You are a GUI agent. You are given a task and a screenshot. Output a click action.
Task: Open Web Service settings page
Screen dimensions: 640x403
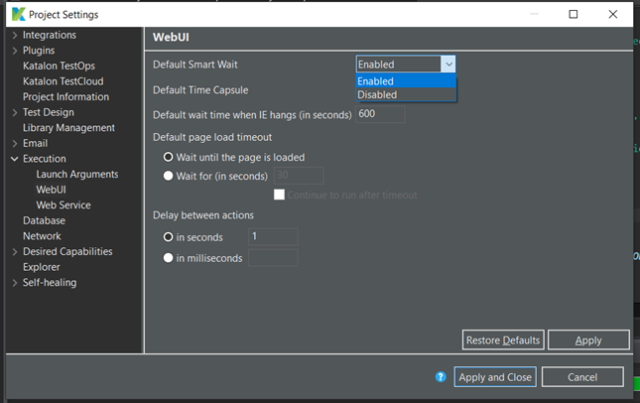(63, 205)
